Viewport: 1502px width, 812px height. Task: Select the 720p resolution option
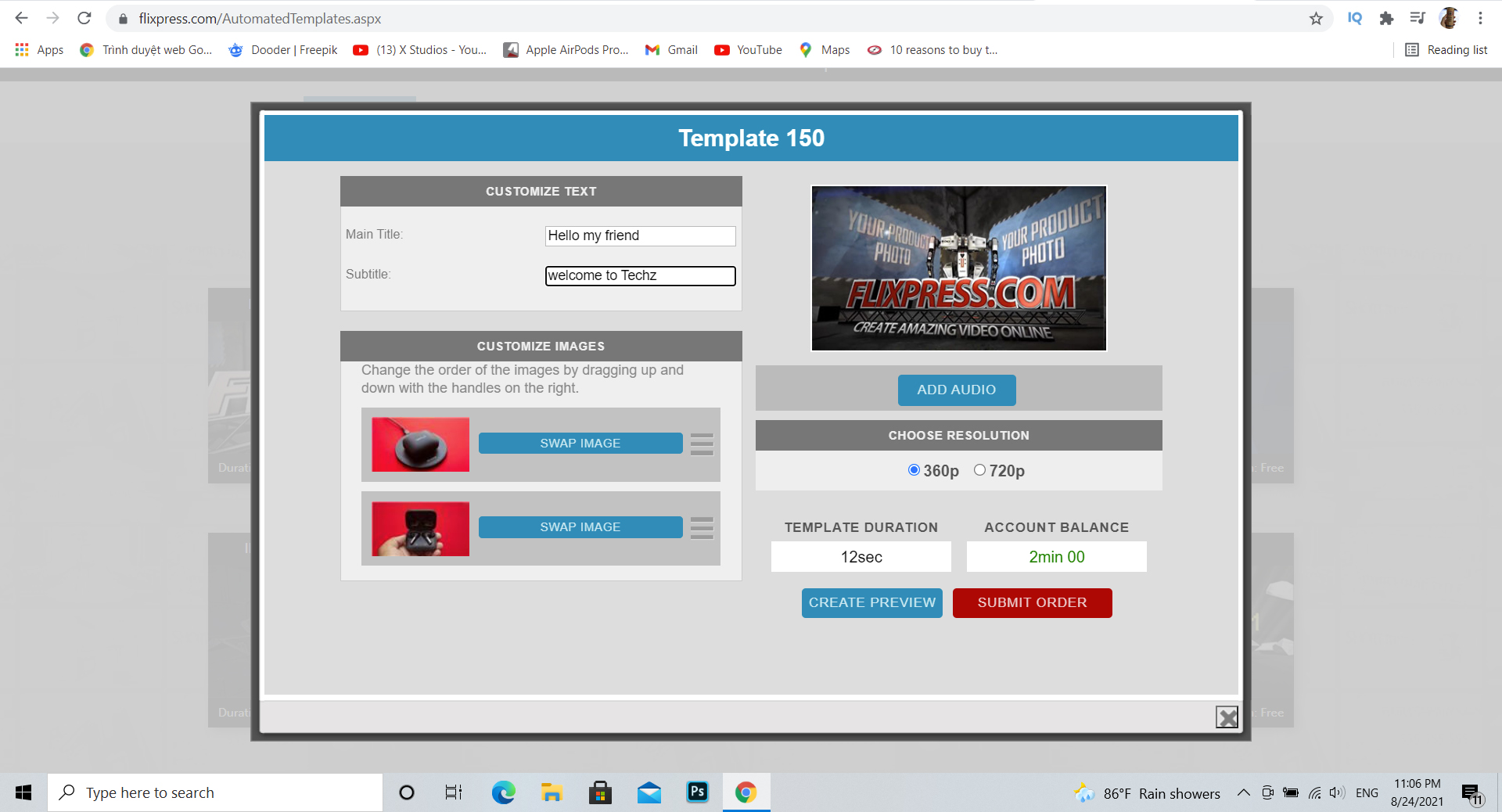[x=979, y=470]
